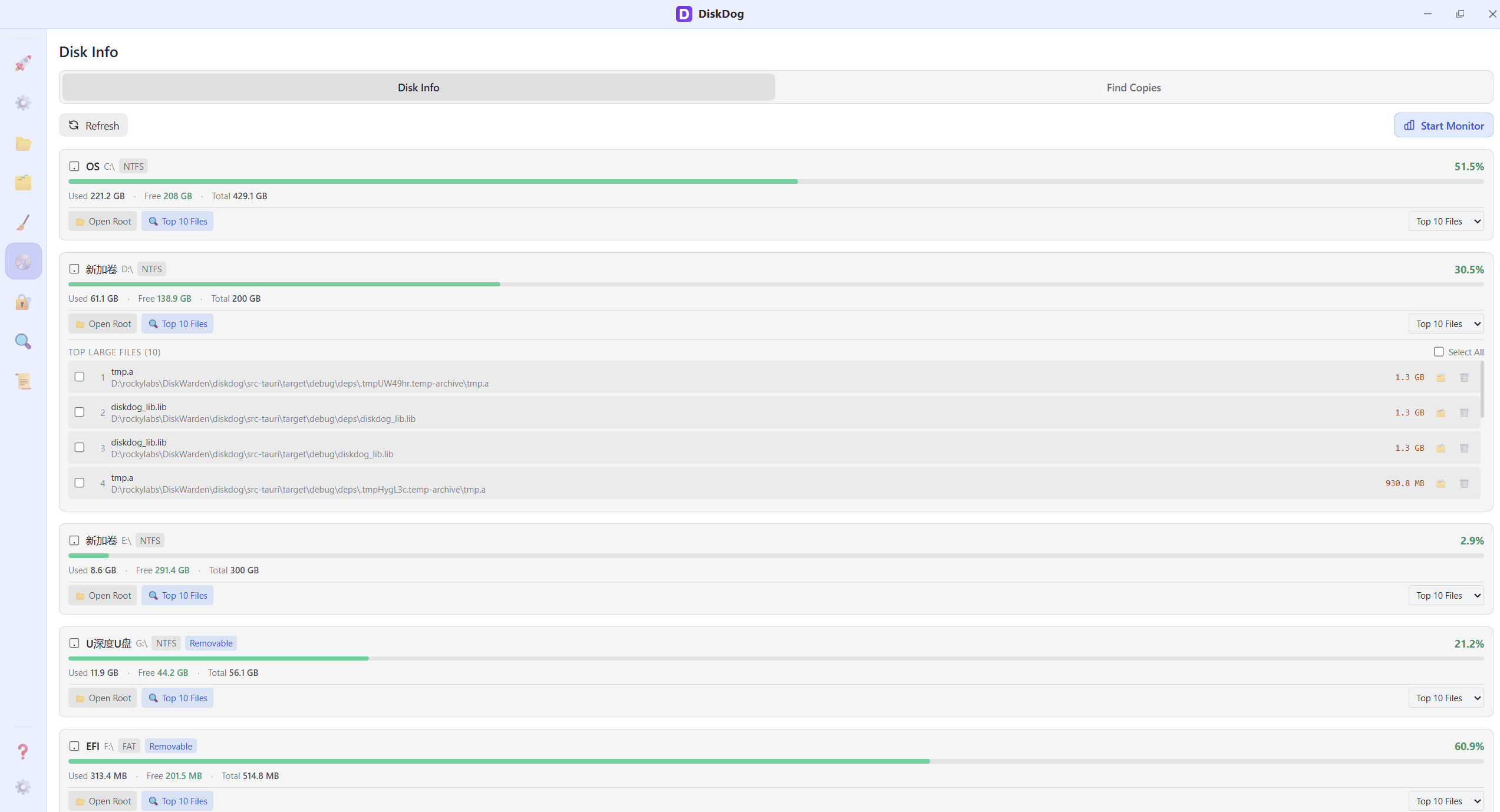Image resolution: width=1500 pixels, height=812 pixels.
Task: Tick the G:\ U盘 drive checkbox
Action: [74, 643]
